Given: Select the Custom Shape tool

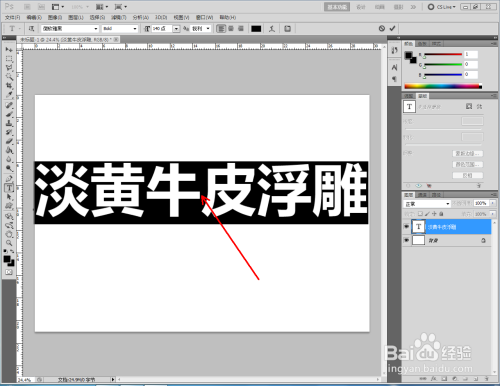Looking at the screenshot, I should [9, 206].
